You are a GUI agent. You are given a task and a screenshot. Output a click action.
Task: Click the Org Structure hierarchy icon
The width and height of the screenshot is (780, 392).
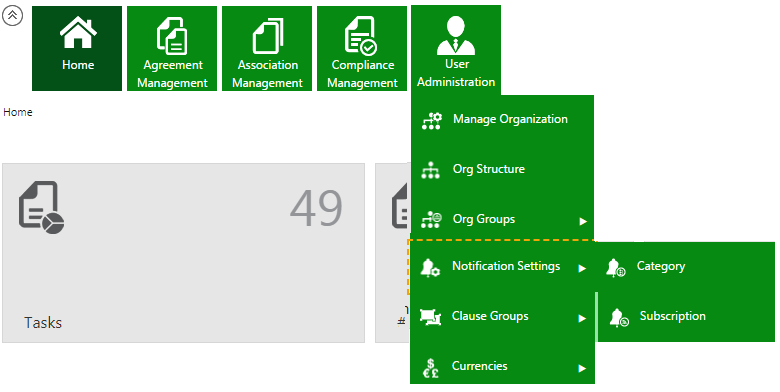(431, 170)
